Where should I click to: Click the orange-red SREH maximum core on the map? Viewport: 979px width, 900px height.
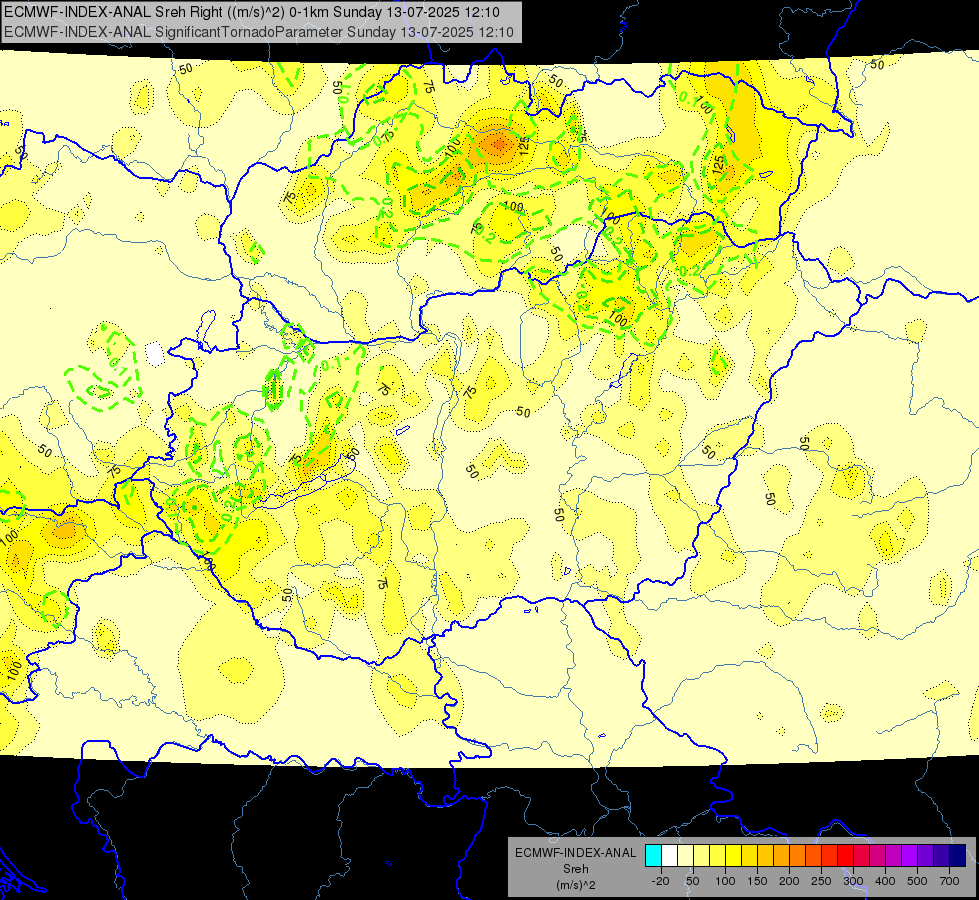coord(498,146)
